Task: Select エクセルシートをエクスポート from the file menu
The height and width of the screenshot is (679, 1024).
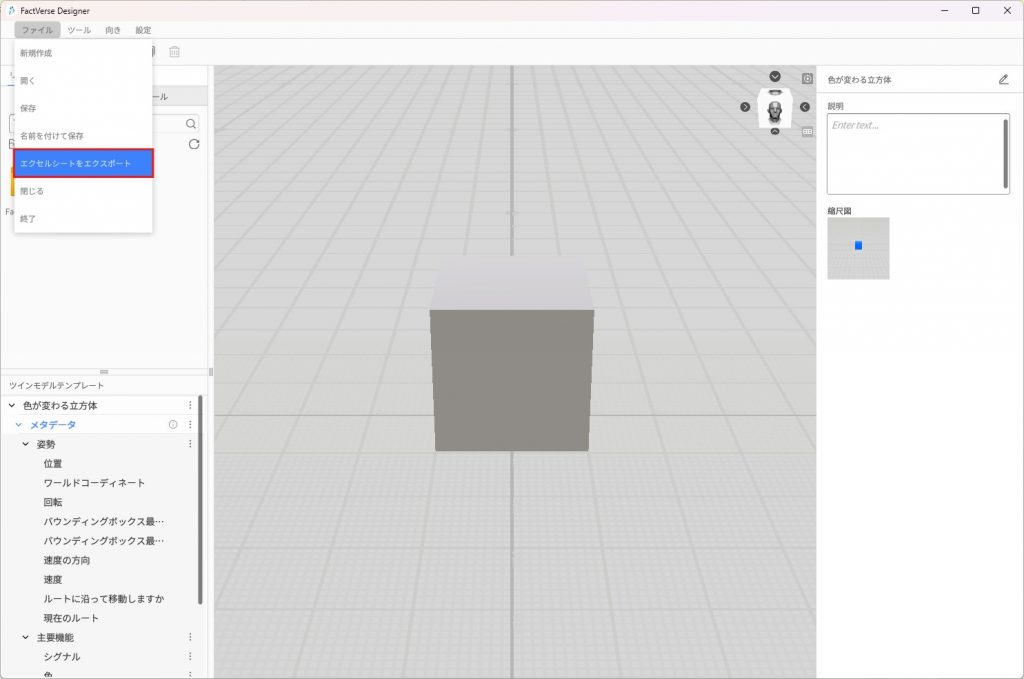Action: click(x=83, y=163)
